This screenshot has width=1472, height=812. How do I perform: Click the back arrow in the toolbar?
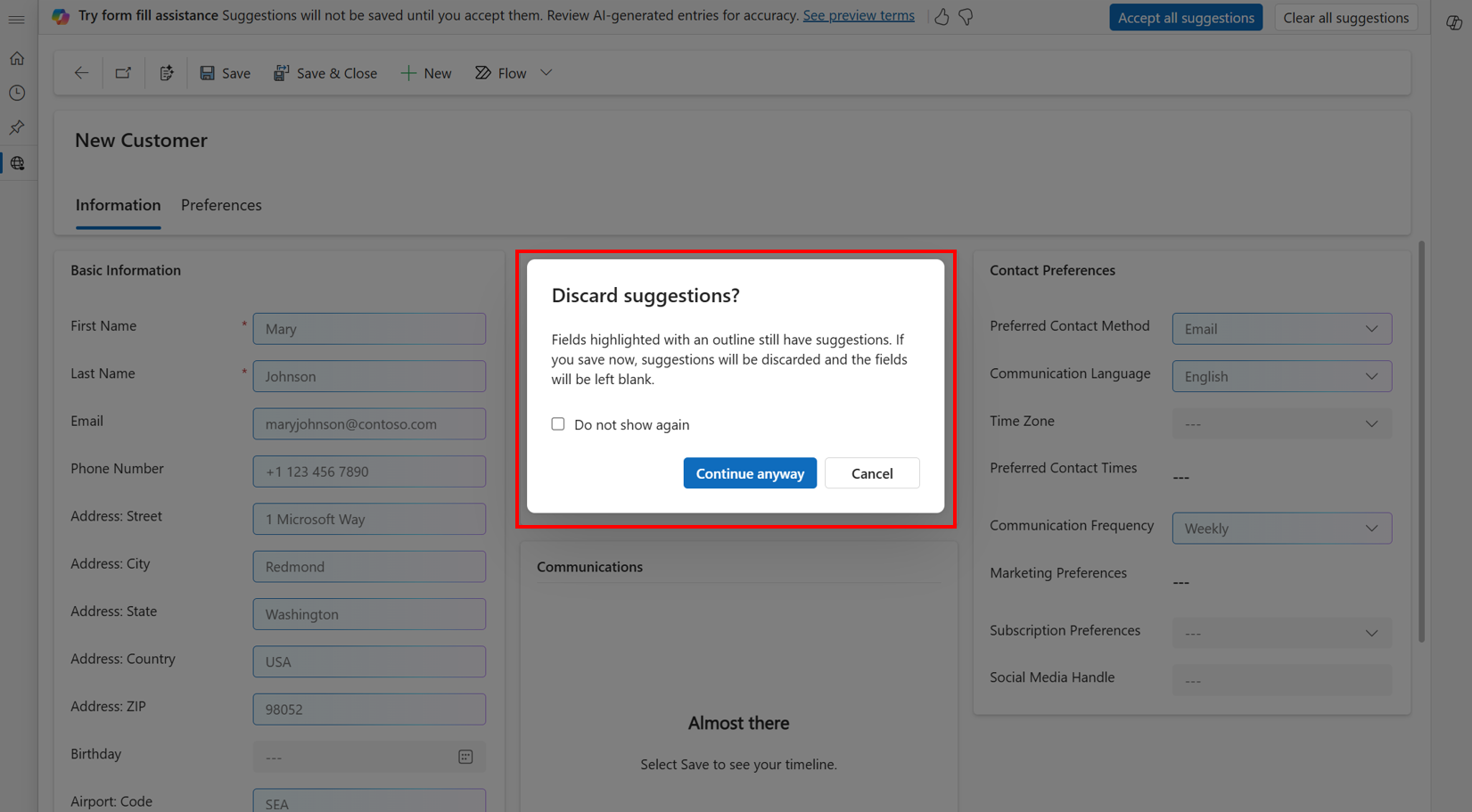coord(80,73)
